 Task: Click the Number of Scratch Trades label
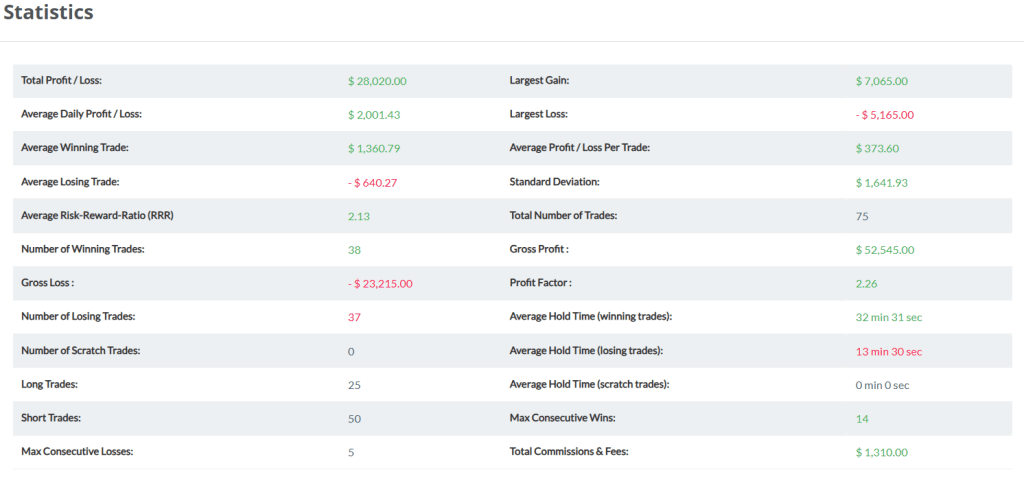pos(81,350)
